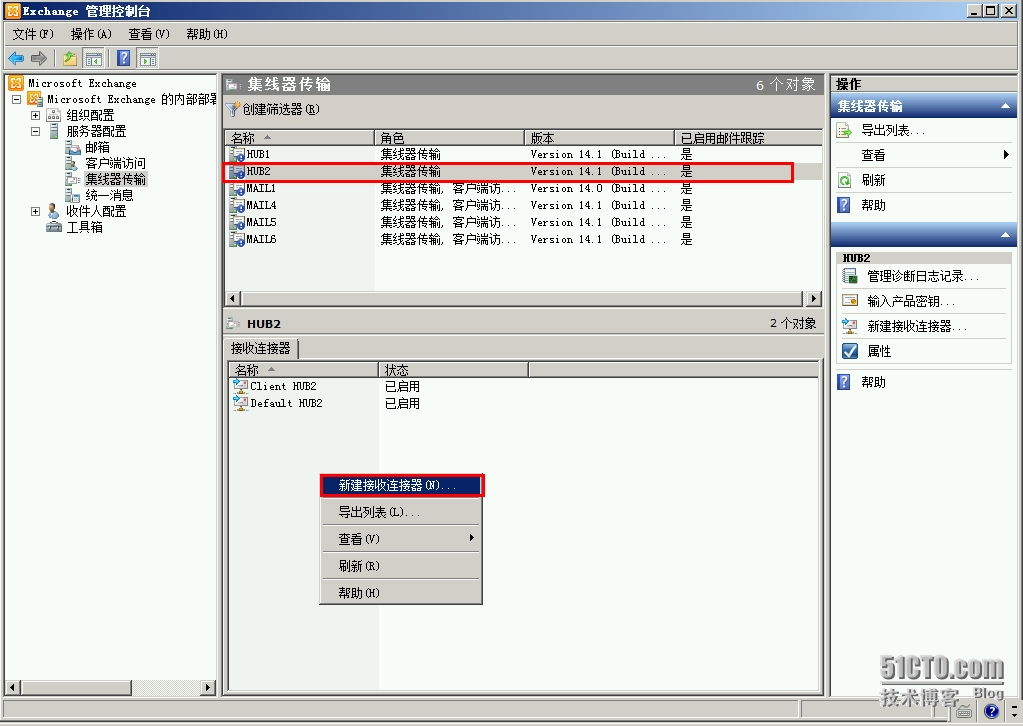The width and height of the screenshot is (1023, 726).
Task: Toggle the console tree pane toolbar icon
Action: pos(94,59)
